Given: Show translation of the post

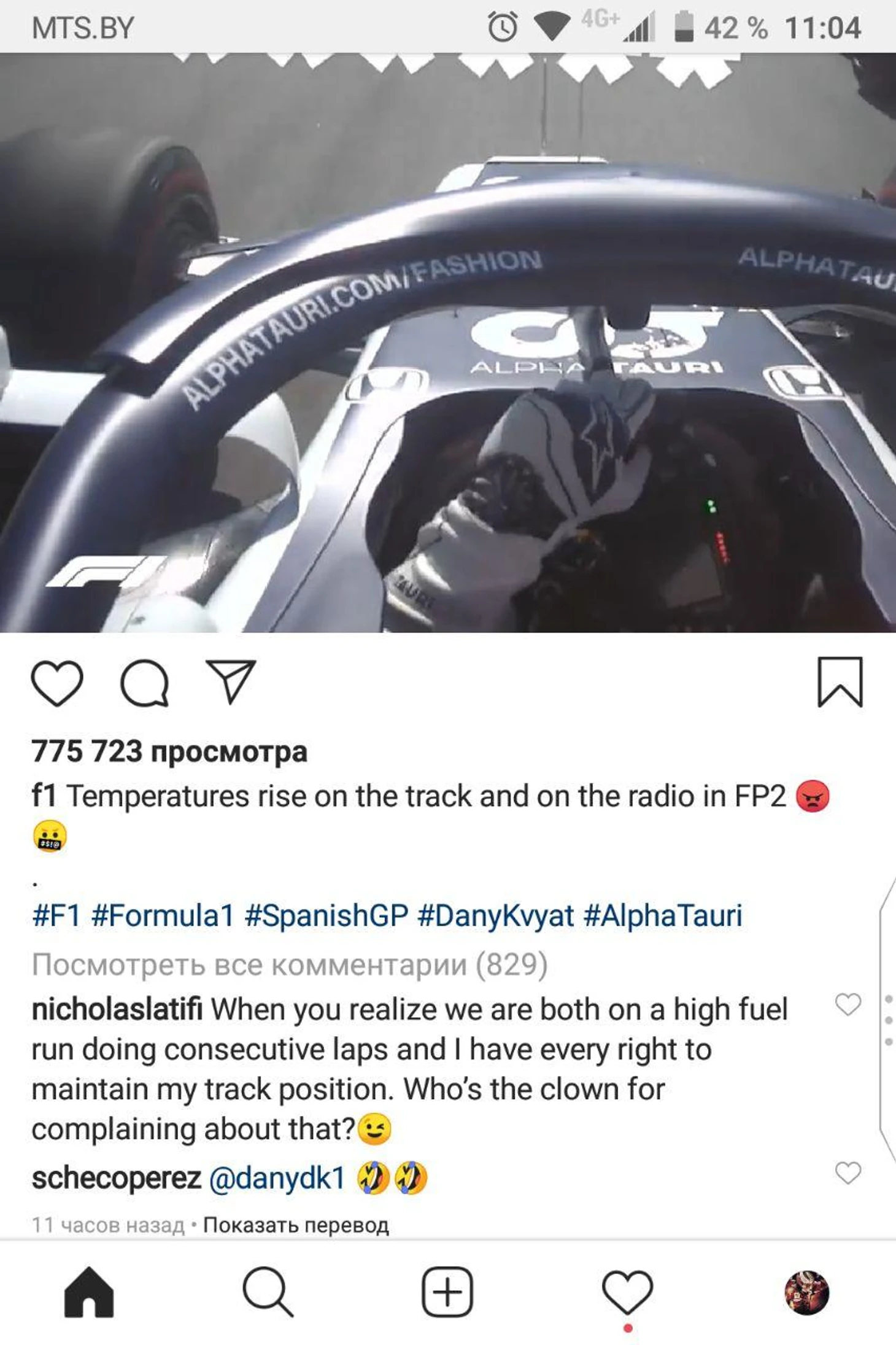Looking at the screenshot, I should tap(296, 1225).
